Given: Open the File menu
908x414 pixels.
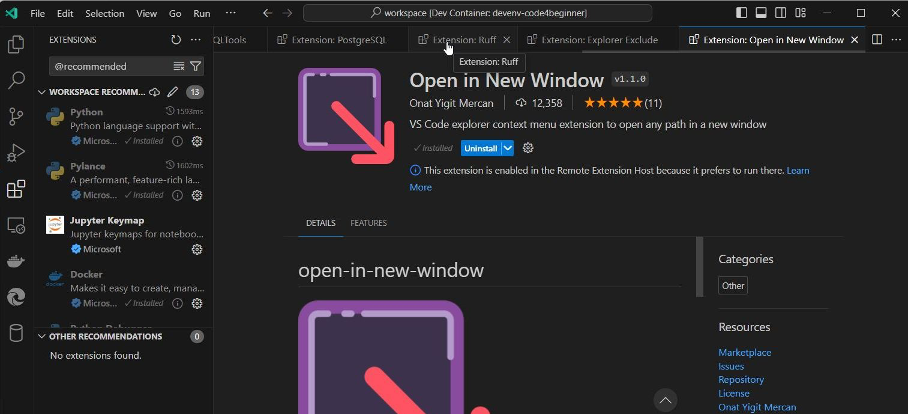Looking at the screenshot, I should 38,13.
